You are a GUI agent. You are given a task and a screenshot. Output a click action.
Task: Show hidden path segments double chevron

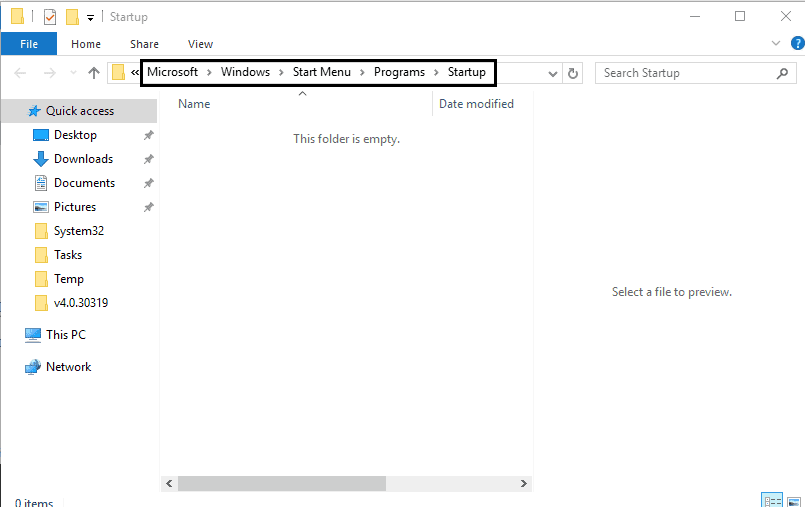point(135,72)
